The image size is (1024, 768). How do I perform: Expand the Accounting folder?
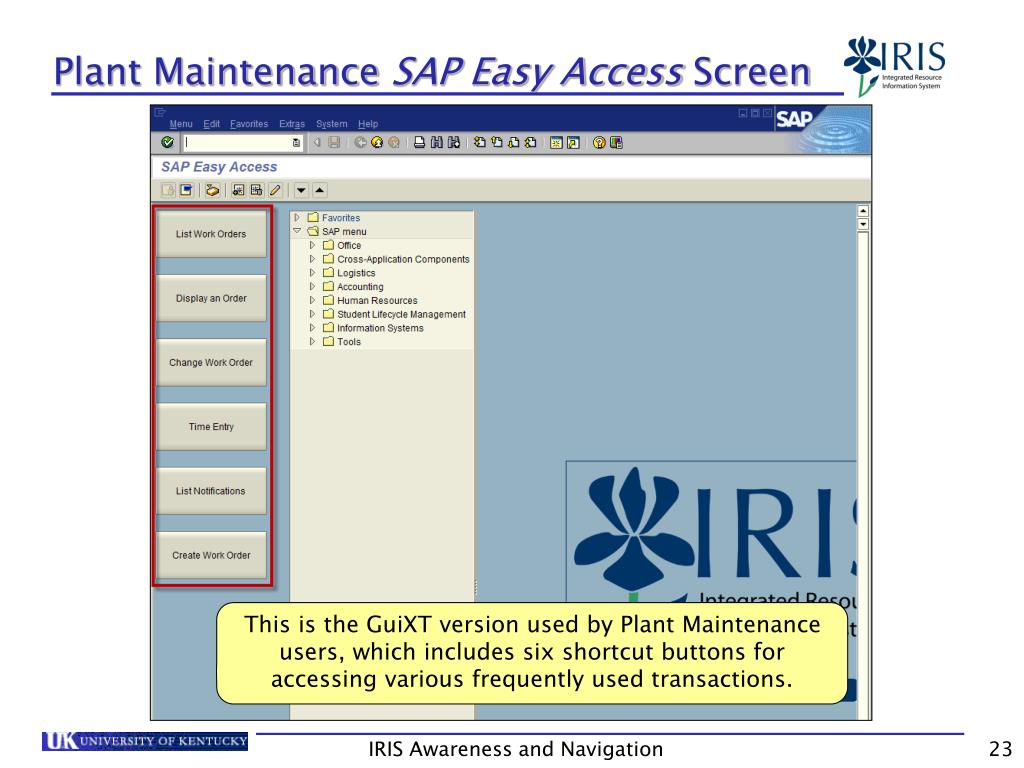312,287
